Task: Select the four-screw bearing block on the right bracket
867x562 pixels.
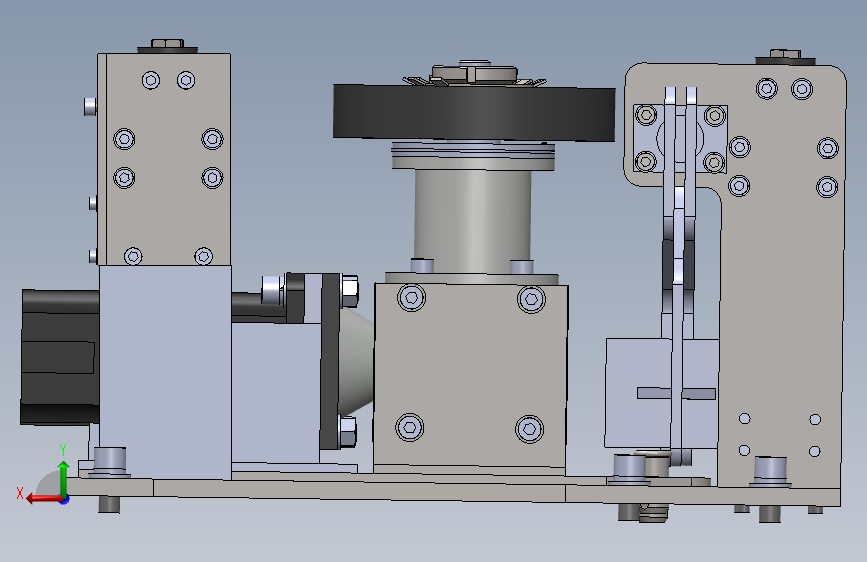Action: [x=681, y=139]
